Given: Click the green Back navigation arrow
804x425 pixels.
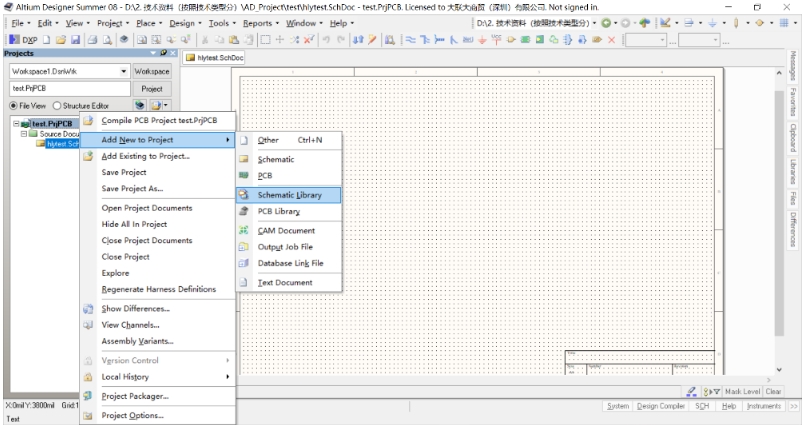Looking at the screenshot, I should pyautogui.click(x=606, y=23).
